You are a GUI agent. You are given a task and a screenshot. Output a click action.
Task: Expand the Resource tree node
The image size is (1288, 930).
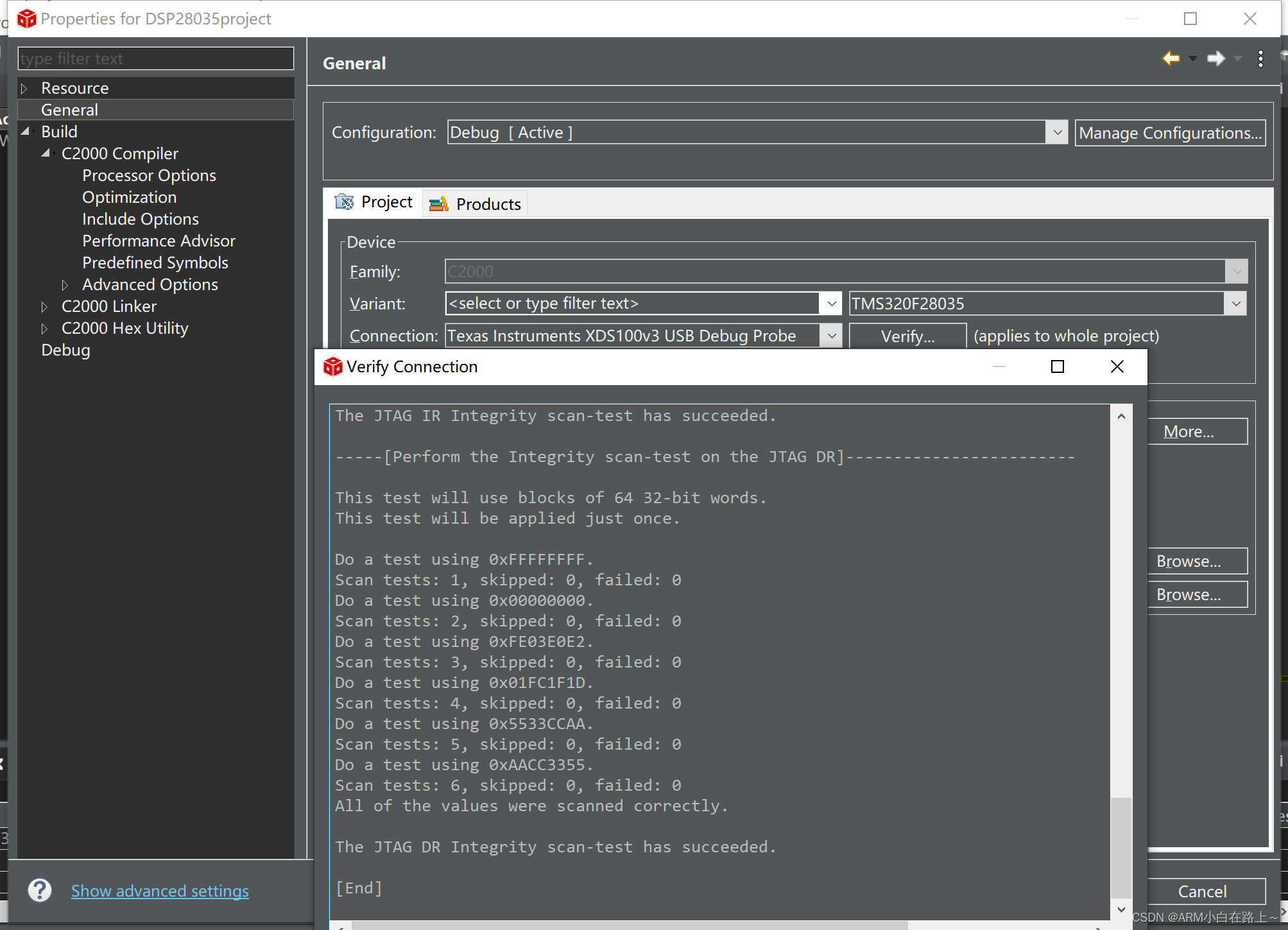(24, 88)
